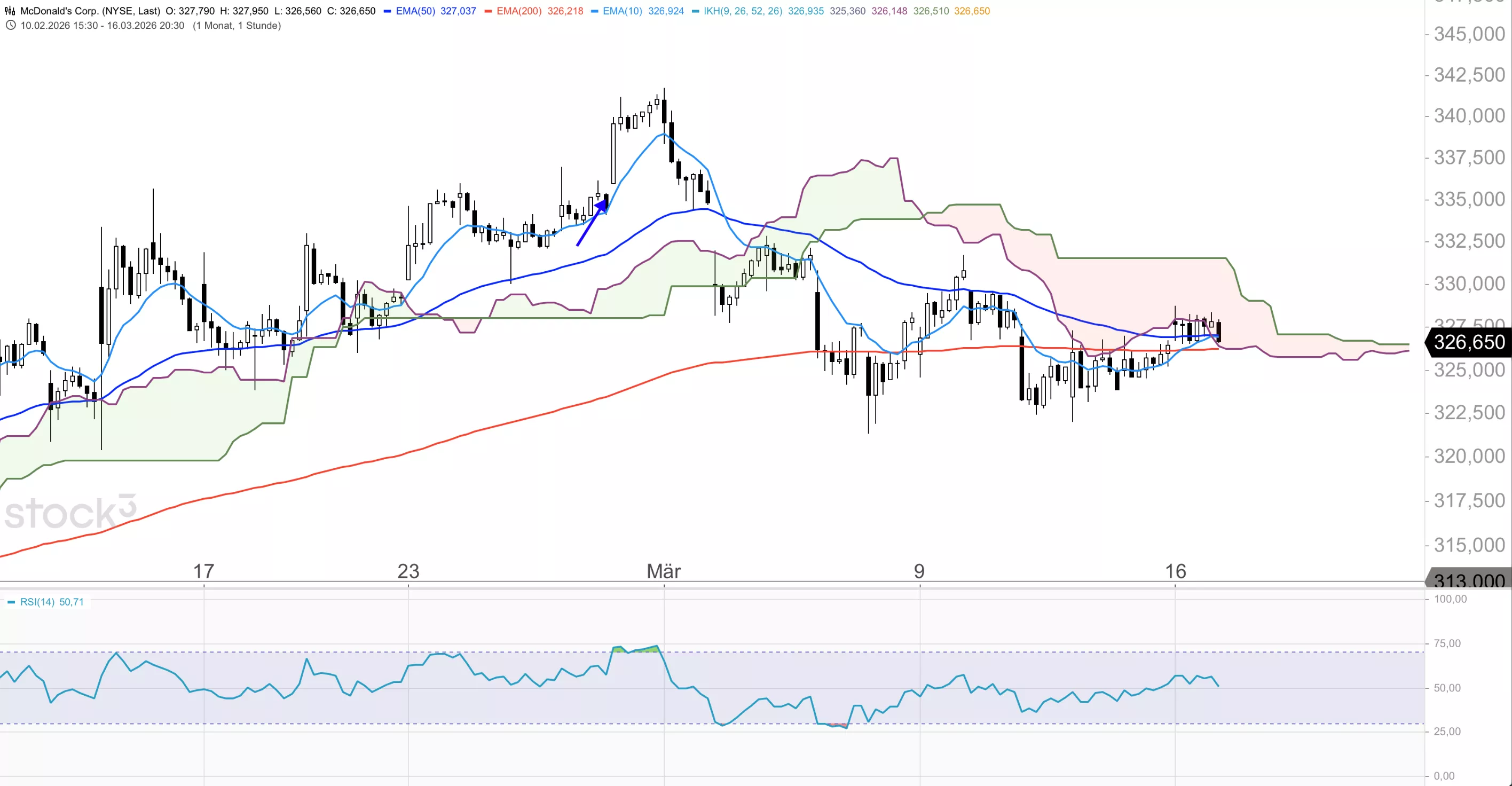The height and width of the screenshot is (786, 1512).
Task: Click the current price tag 326,650
Action: (x=1468, y=342)
